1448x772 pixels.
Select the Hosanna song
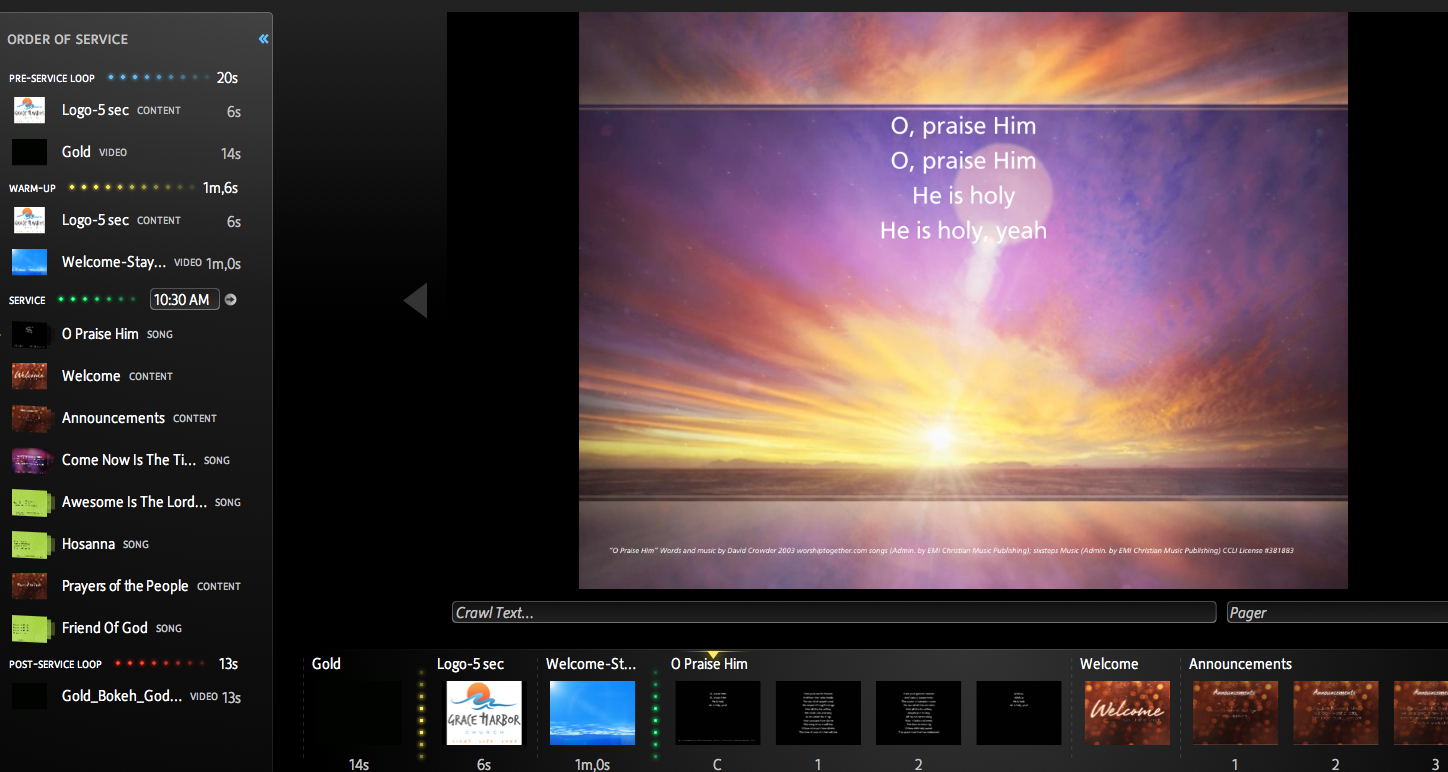point(127,544)
